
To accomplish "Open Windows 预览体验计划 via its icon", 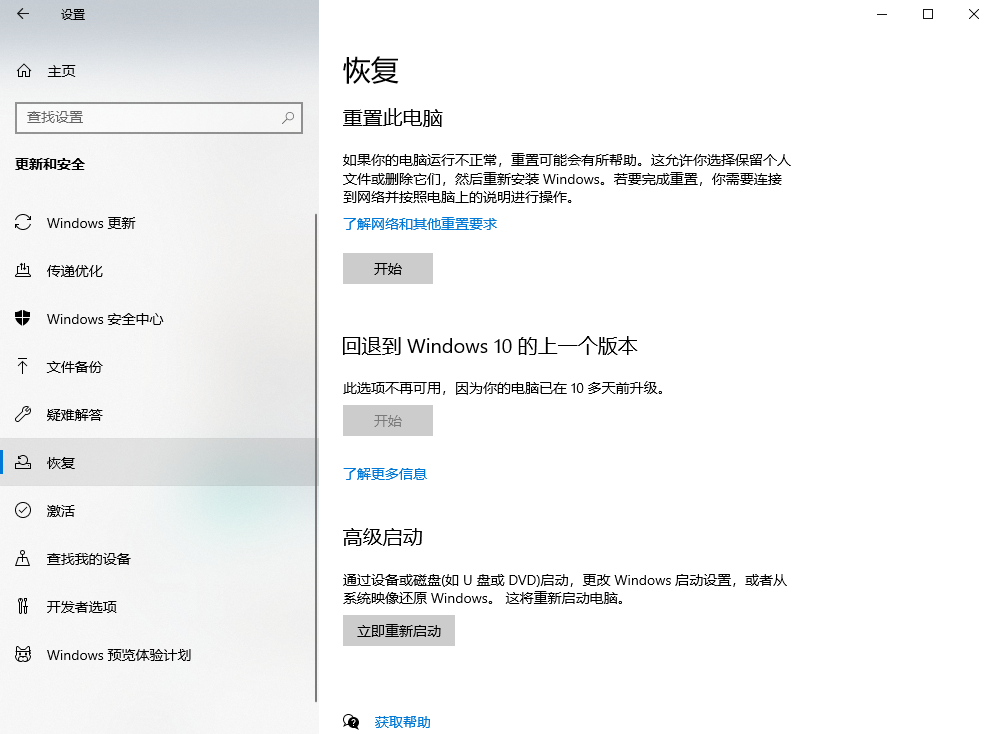I will (x=25, y=655).
